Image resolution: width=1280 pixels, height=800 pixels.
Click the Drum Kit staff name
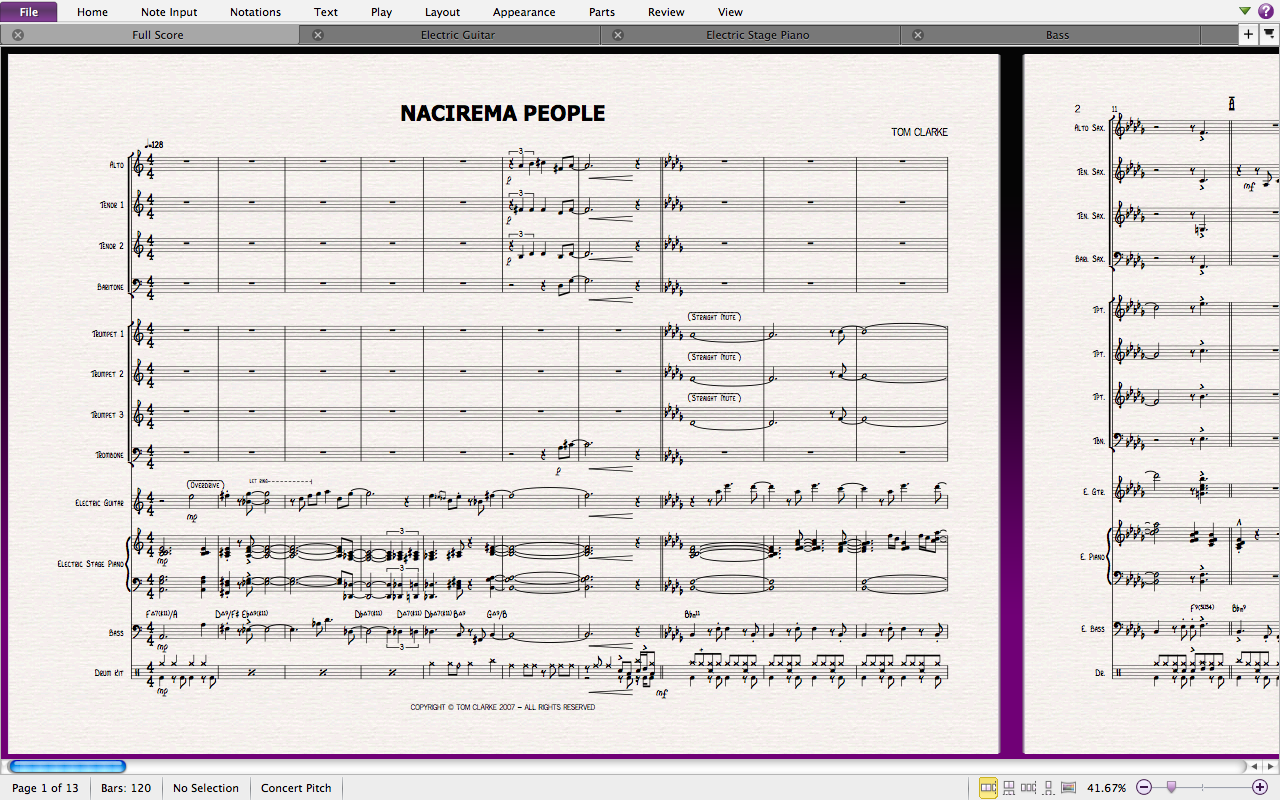[x=110, y=673]
